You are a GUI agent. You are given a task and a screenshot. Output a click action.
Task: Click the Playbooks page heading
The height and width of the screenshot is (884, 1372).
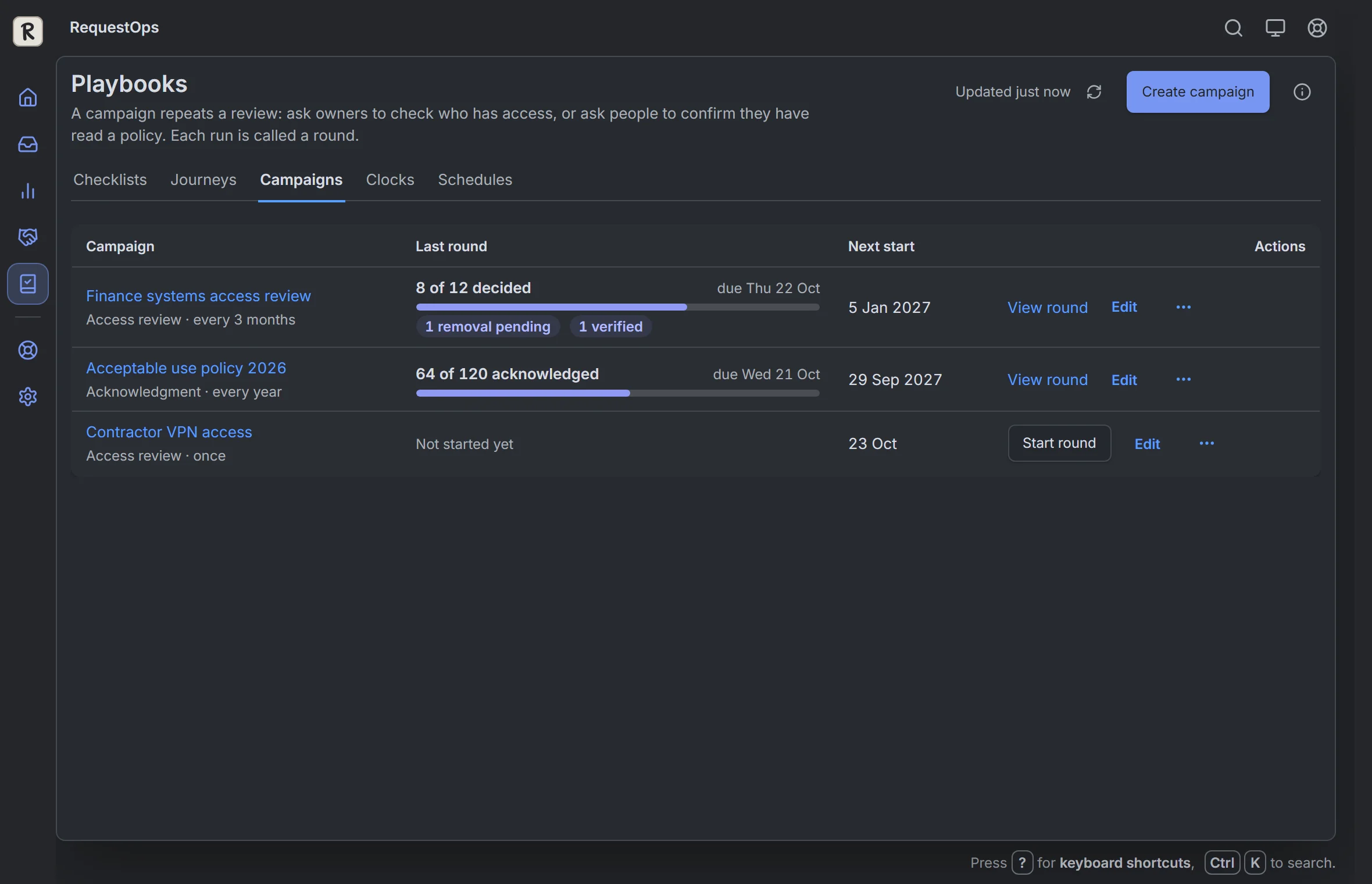point(129,84)
